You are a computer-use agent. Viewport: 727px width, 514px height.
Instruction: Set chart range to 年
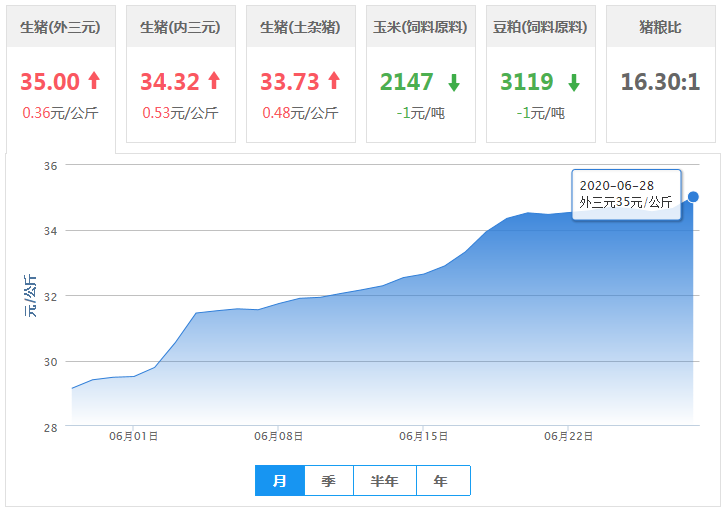click(x=441, y=481)
